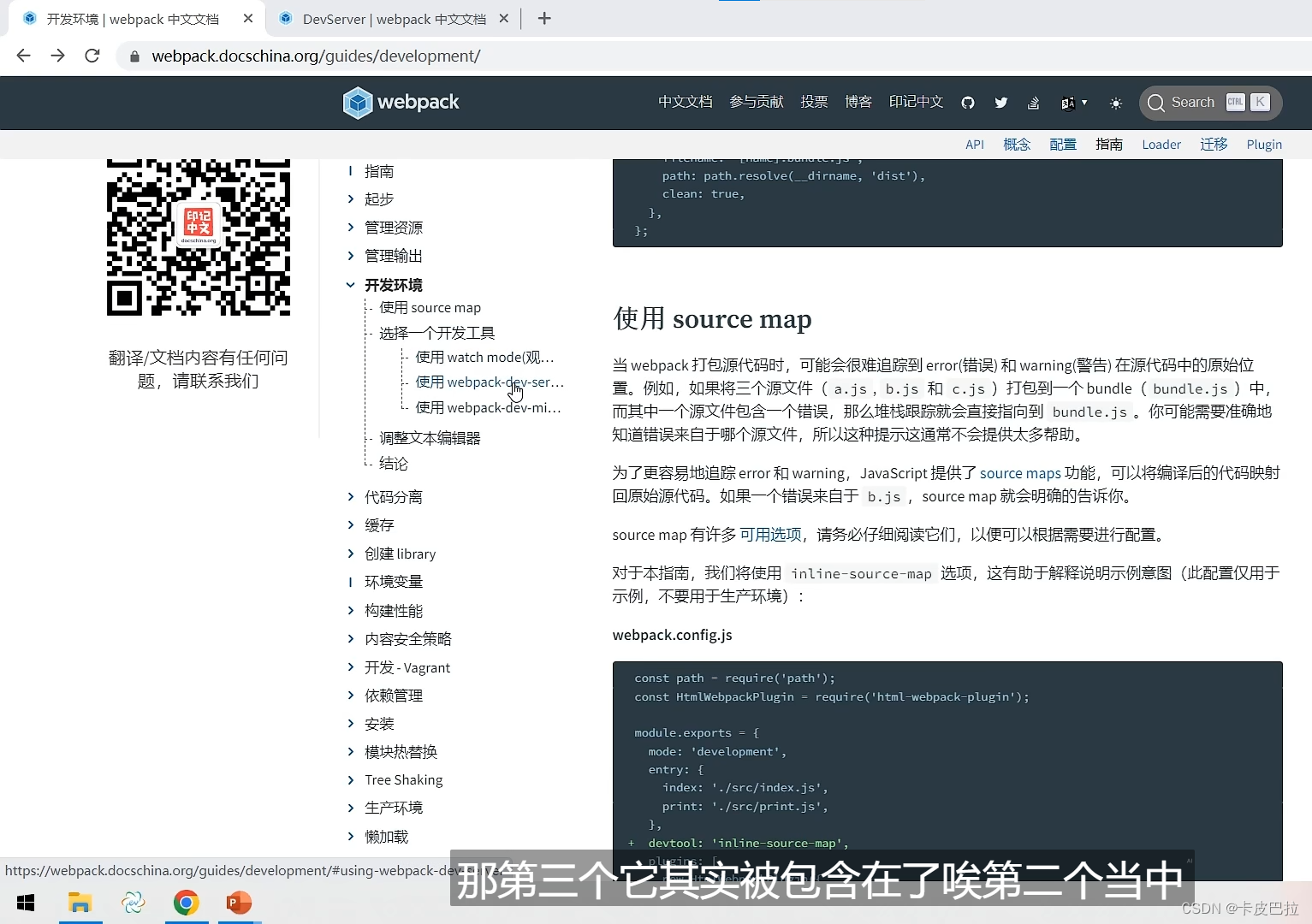The image size is (1312, 924).
Task: Go to the Plugin sub-navigation link
Action: (x=1264, y=145)
